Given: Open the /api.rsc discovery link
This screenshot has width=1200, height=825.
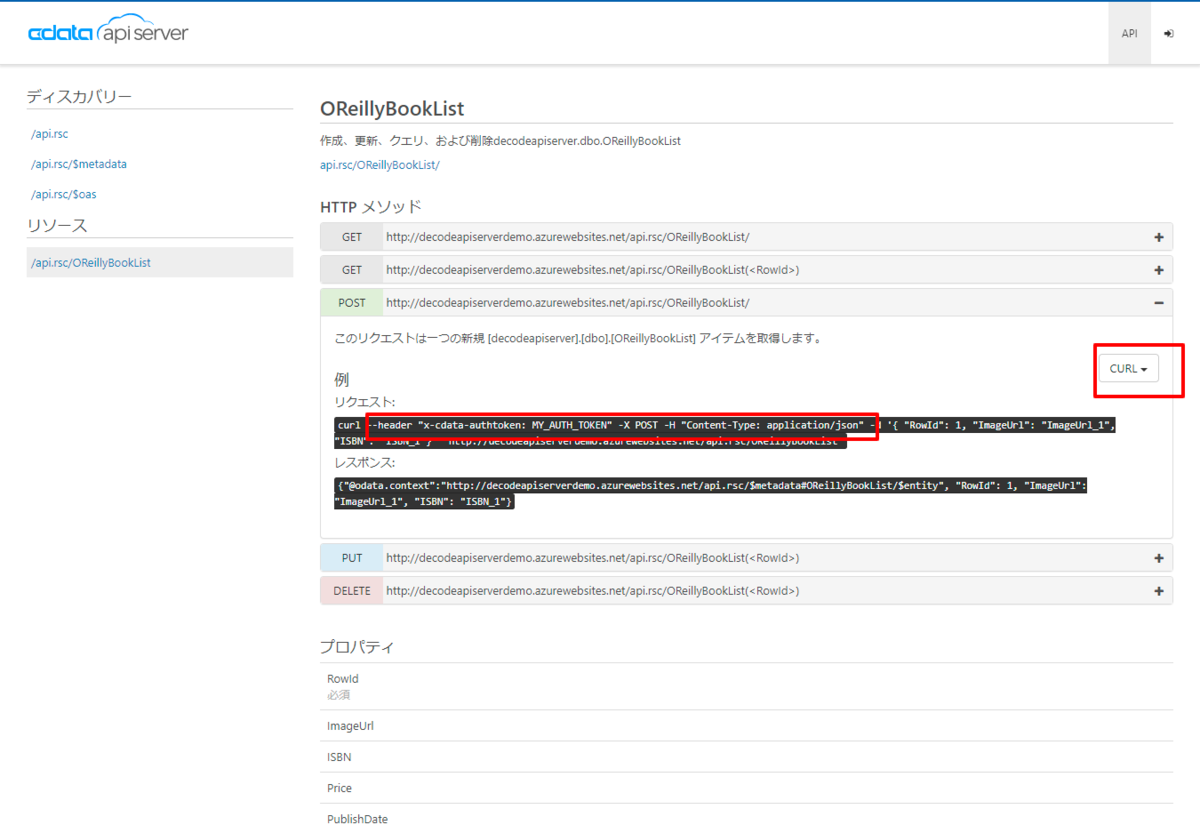Looking at the screenshot, I should [50, 134].
